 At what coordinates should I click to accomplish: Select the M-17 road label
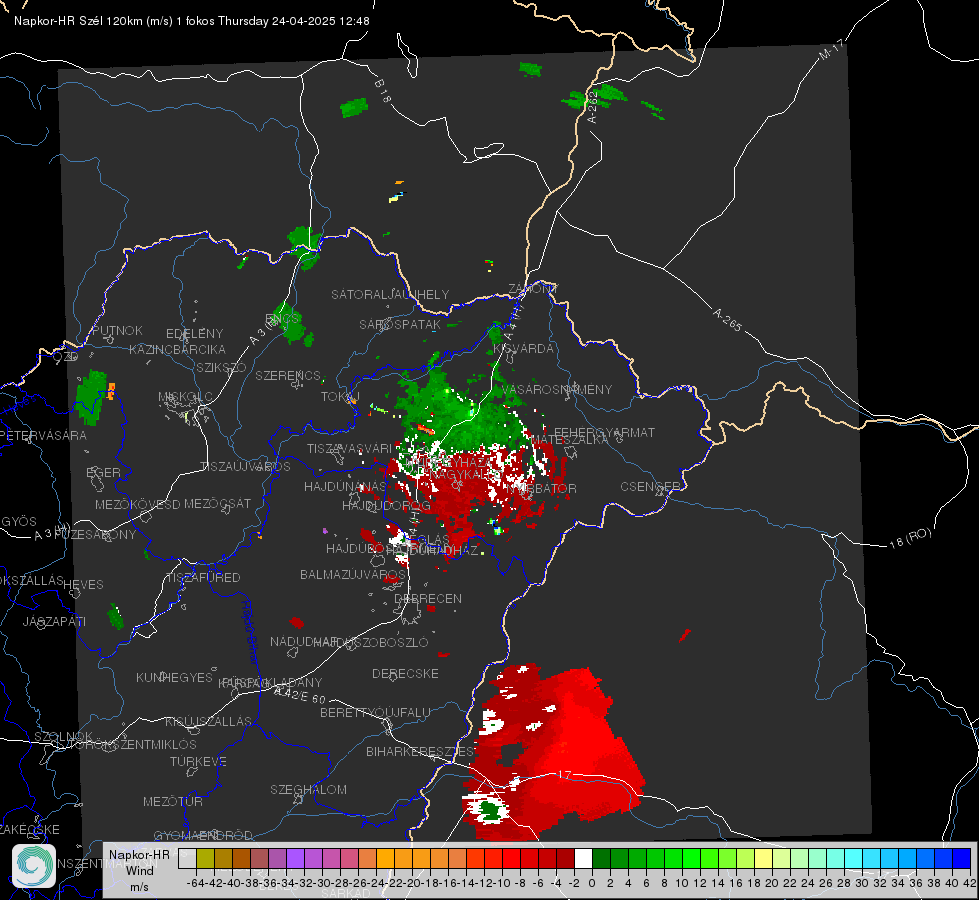click(x=832, y=49)
